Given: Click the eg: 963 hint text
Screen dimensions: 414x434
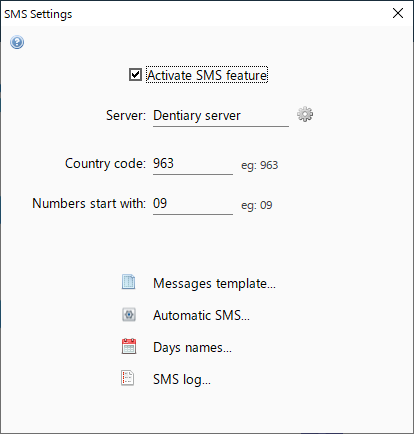Looking at the screenshot, I should 260,165.
